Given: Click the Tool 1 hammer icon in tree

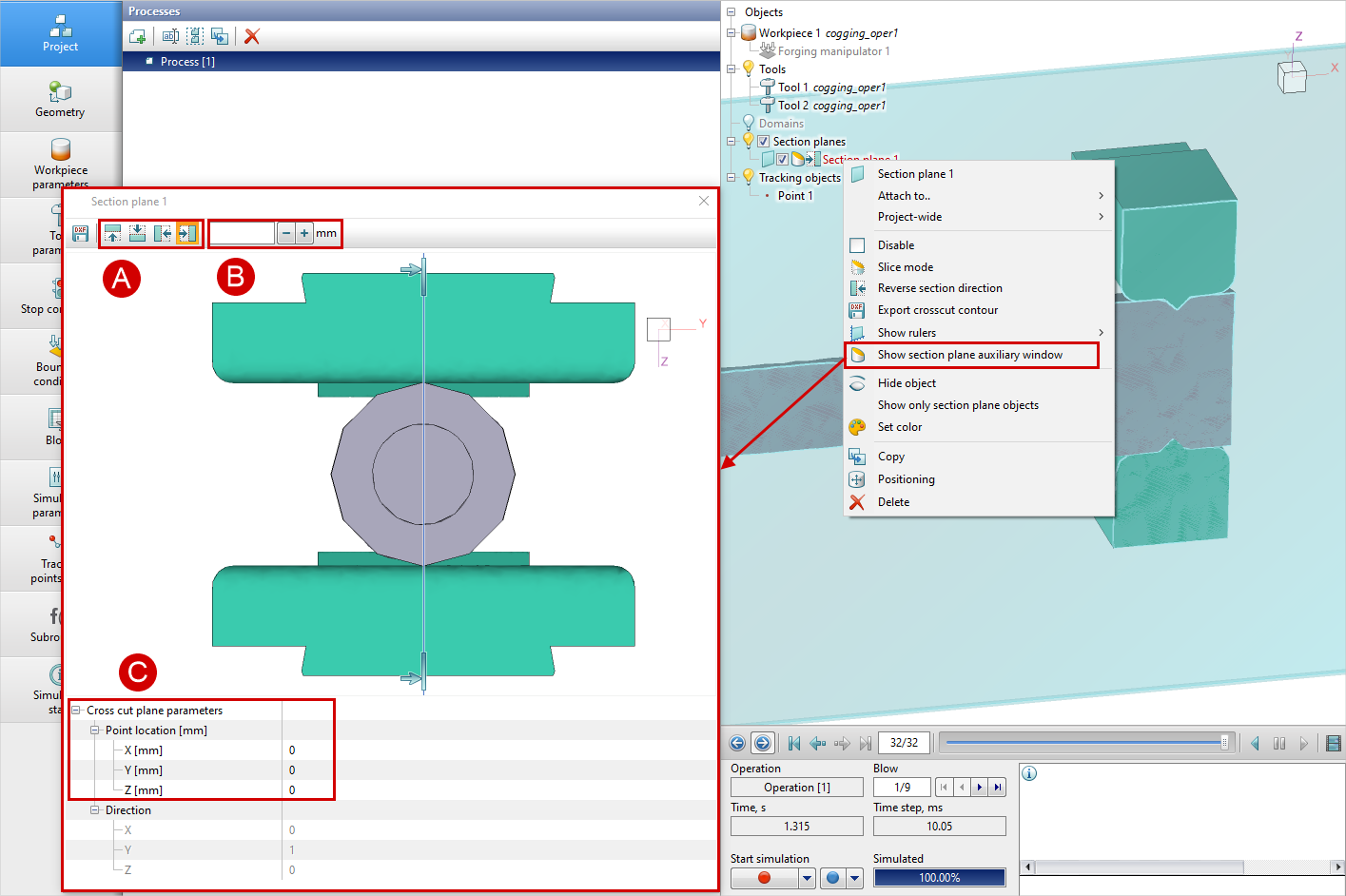Looking at the screenshot, I should coord(768,88).
